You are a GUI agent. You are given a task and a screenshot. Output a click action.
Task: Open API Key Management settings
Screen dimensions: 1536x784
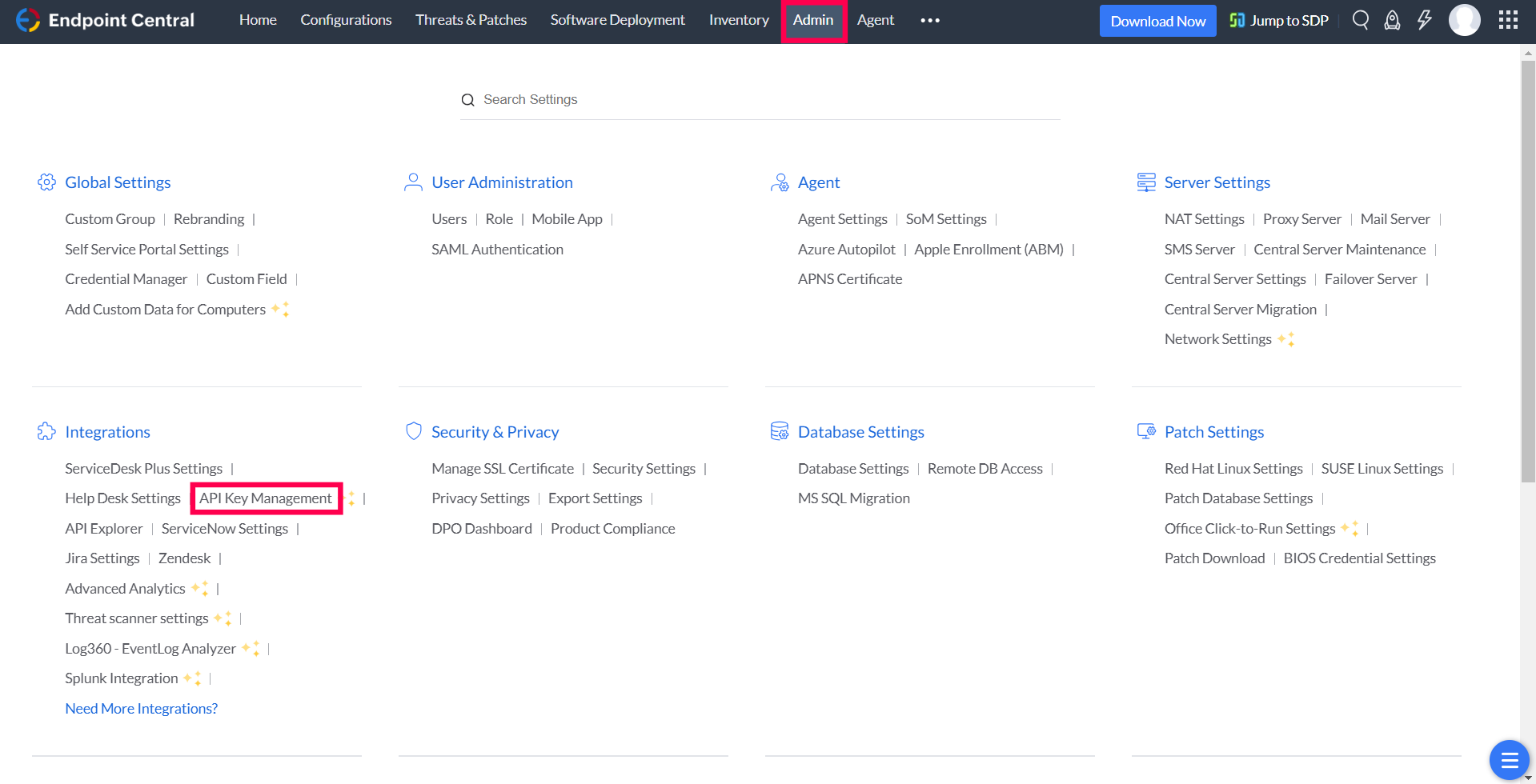pos(266,498)
